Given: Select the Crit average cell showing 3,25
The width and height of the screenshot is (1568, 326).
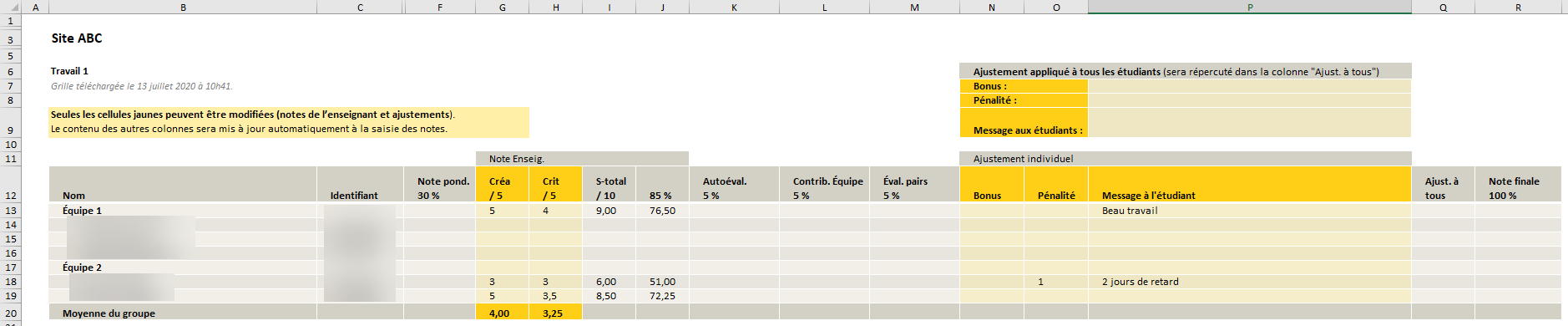Looking at the screenshot, I should coord(555,313).
